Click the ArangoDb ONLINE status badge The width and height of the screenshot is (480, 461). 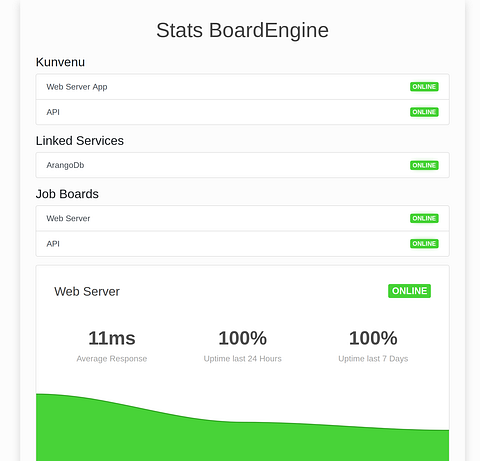pos(424,165)
